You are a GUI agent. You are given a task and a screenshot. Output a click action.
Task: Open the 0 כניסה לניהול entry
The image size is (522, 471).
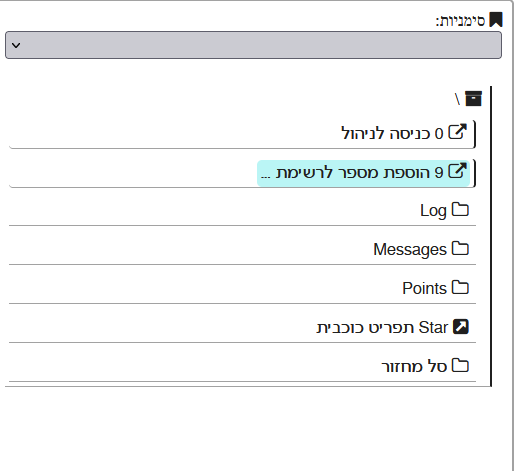(242, 134)
